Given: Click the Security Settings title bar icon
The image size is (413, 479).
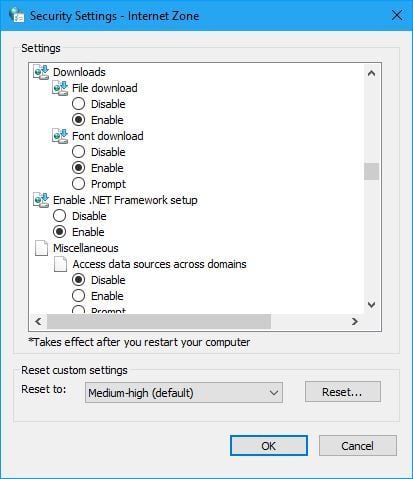Looking at the screenshot, I should click(x=17, y=15).
